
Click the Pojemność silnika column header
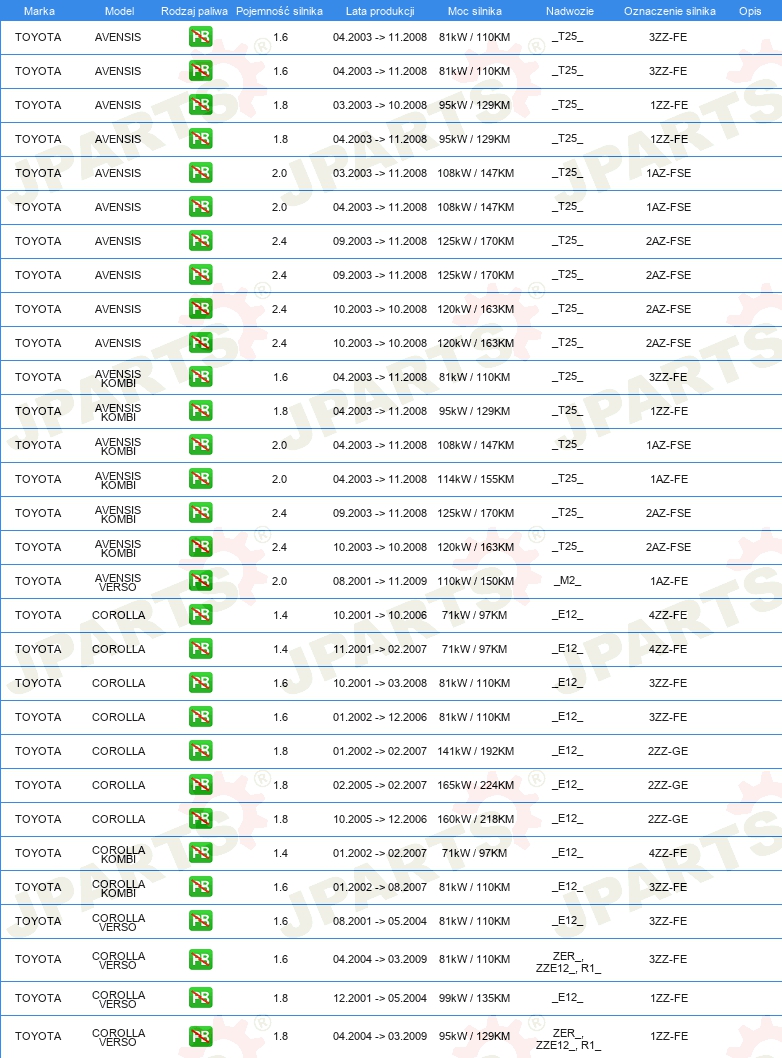tap(279, 11)
